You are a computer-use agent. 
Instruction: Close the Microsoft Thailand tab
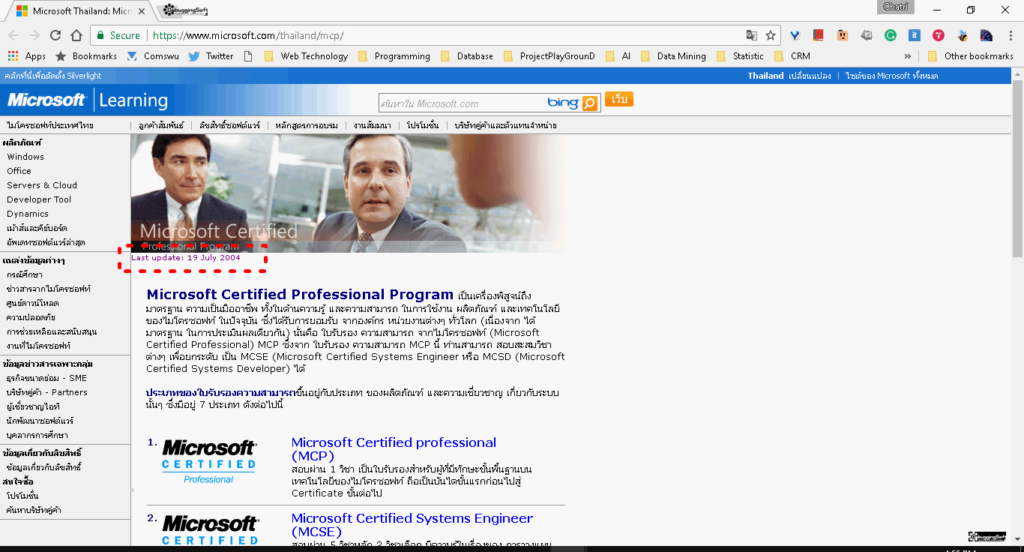pyautogui.click(x=142, y=10)
